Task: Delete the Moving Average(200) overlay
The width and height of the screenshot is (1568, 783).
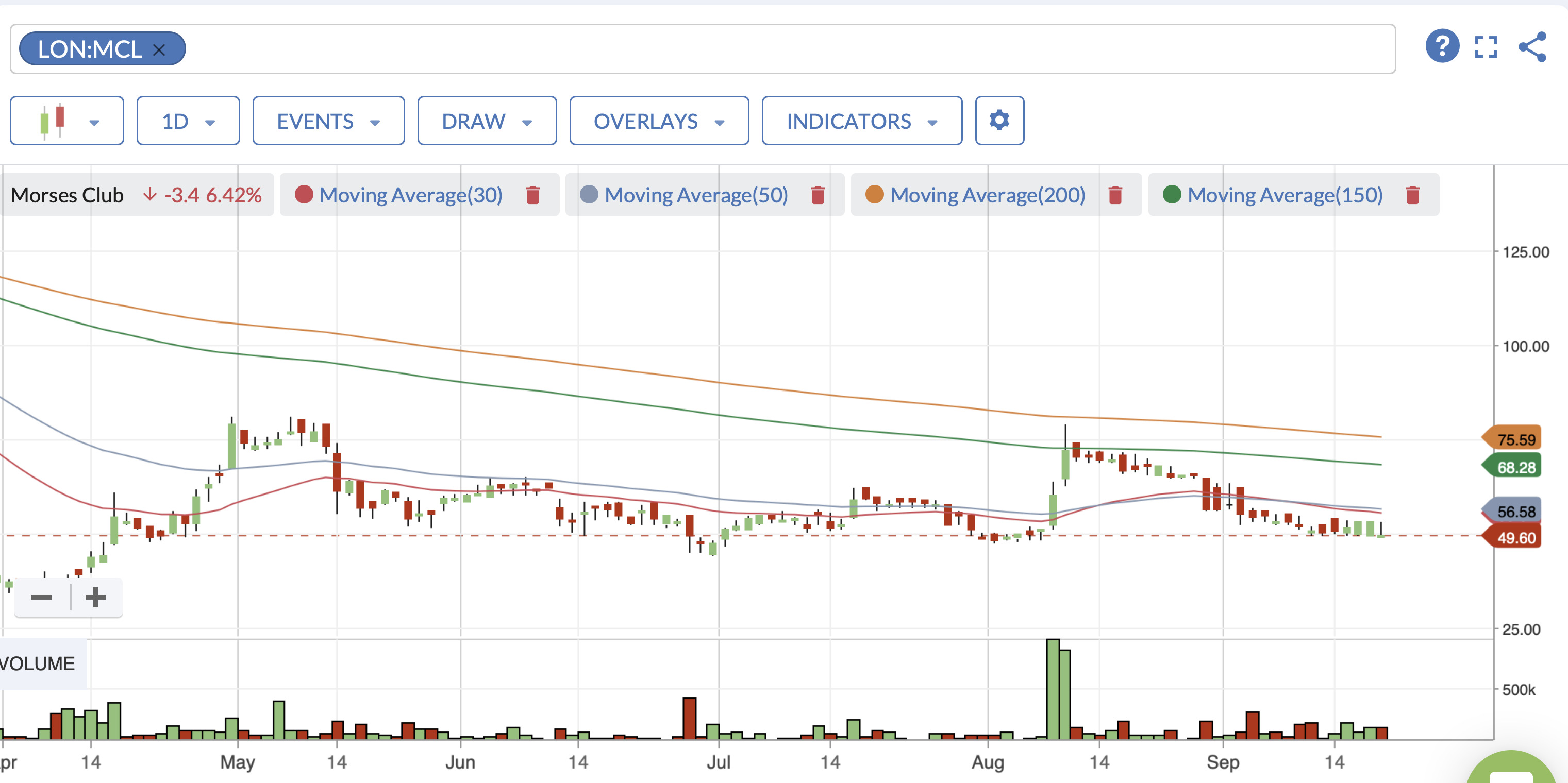Action: pos(1115,195)
